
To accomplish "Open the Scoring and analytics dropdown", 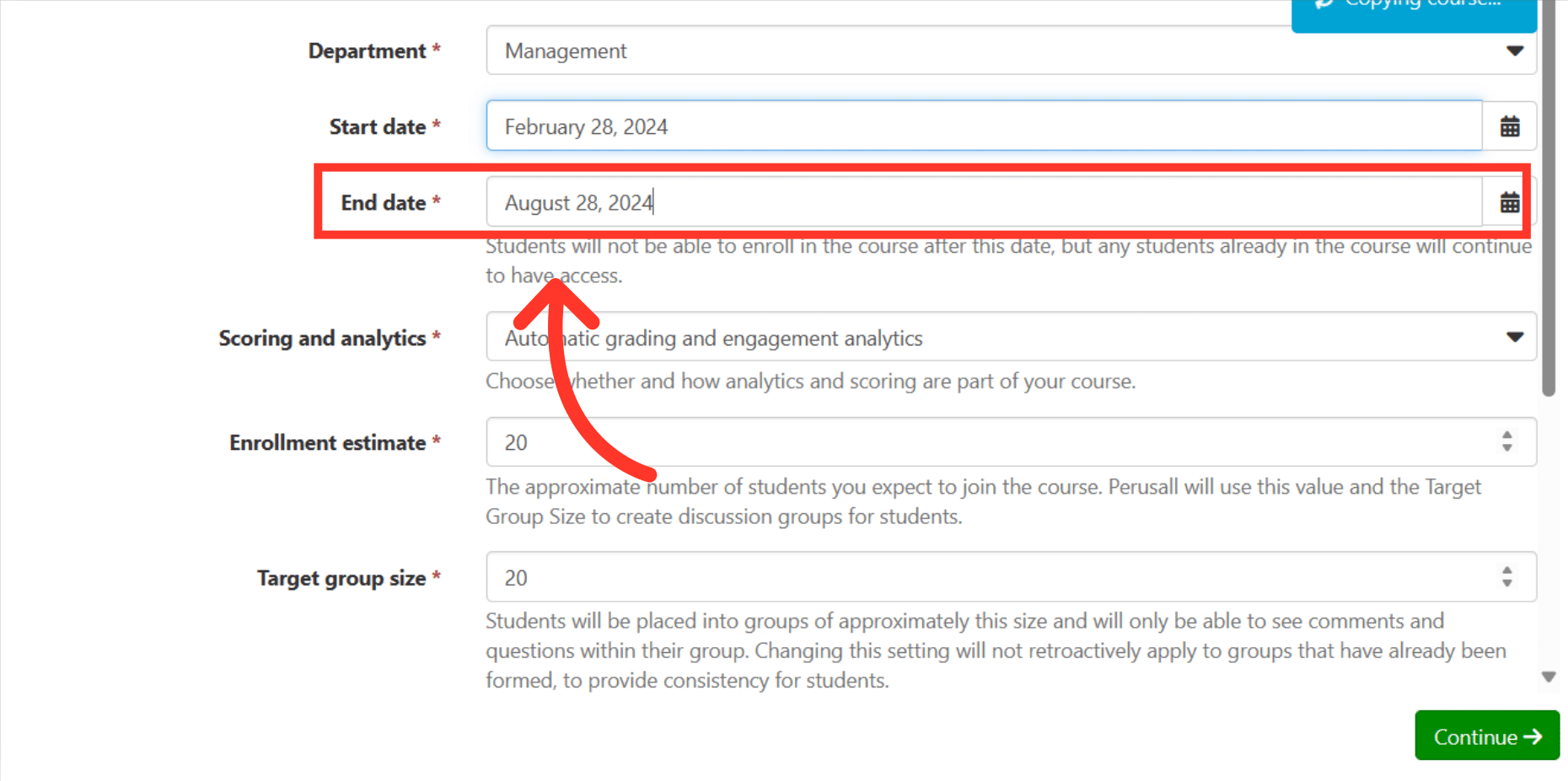I will coord(1515,336).
